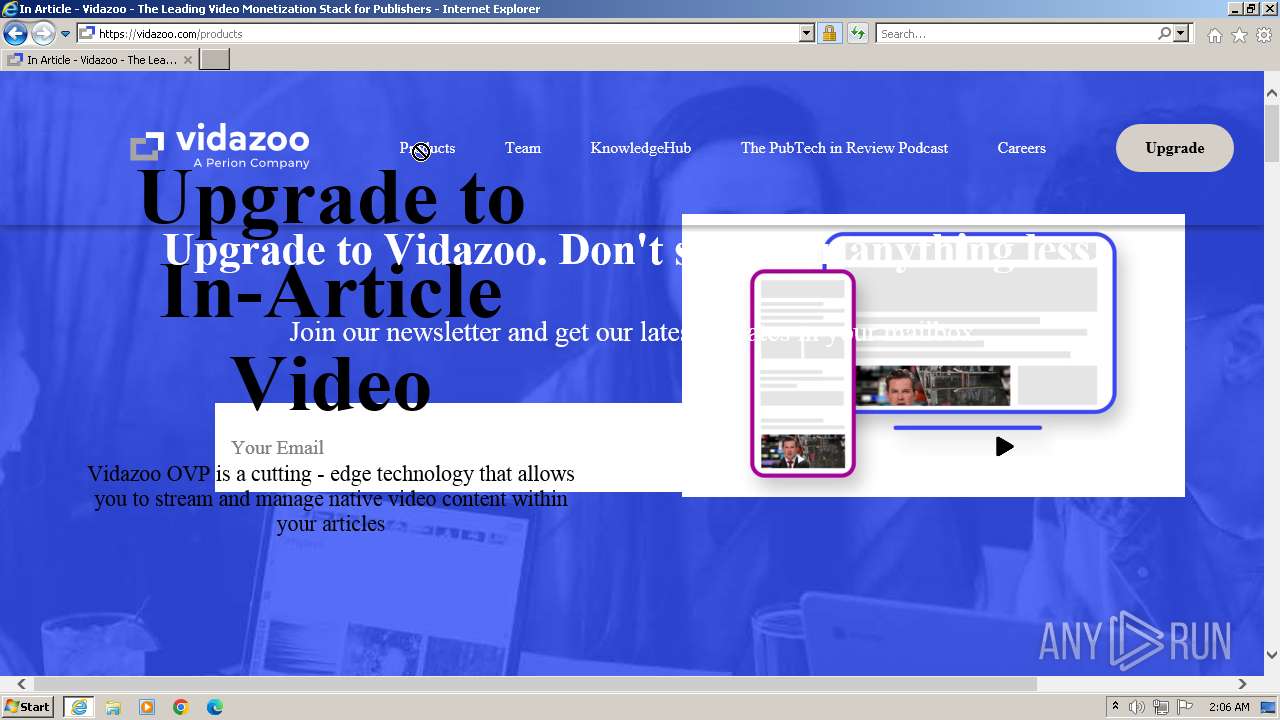This screenshot has width=1280, height=720.
Task: Click the Vidazoo OVP description paragraph
Action: point(331,498)
